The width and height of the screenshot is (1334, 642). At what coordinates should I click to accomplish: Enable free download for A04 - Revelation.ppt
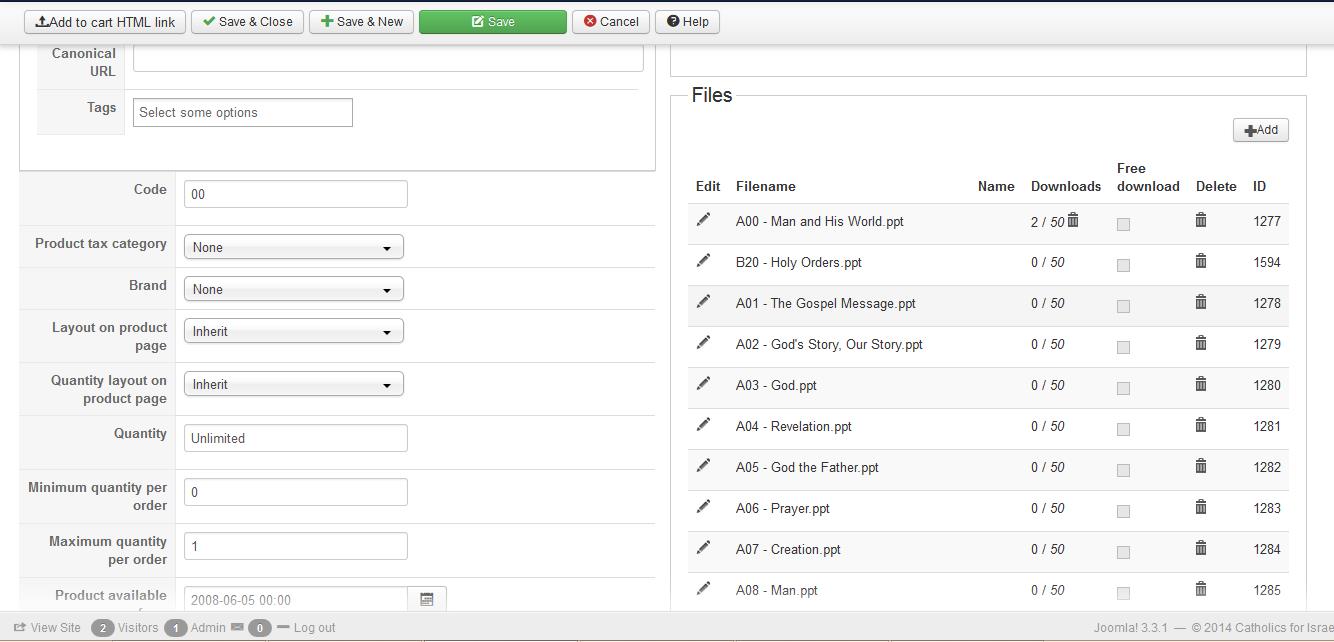1123,429
